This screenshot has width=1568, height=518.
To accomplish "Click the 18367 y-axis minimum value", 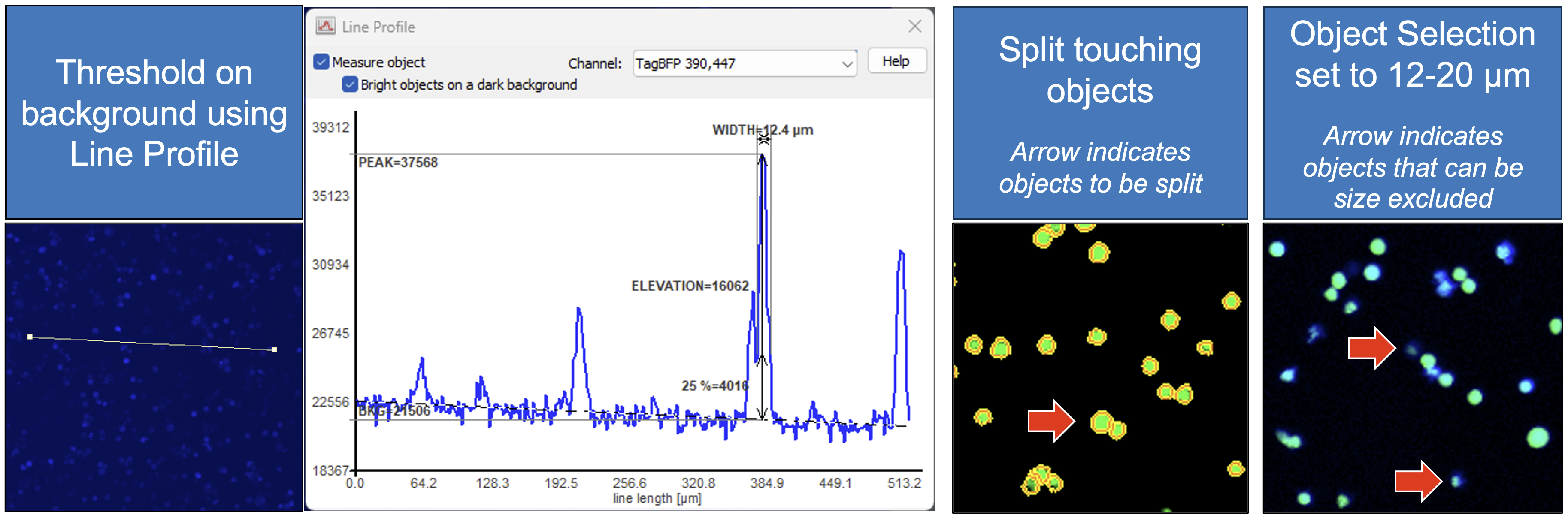I will tap(330, 470).
